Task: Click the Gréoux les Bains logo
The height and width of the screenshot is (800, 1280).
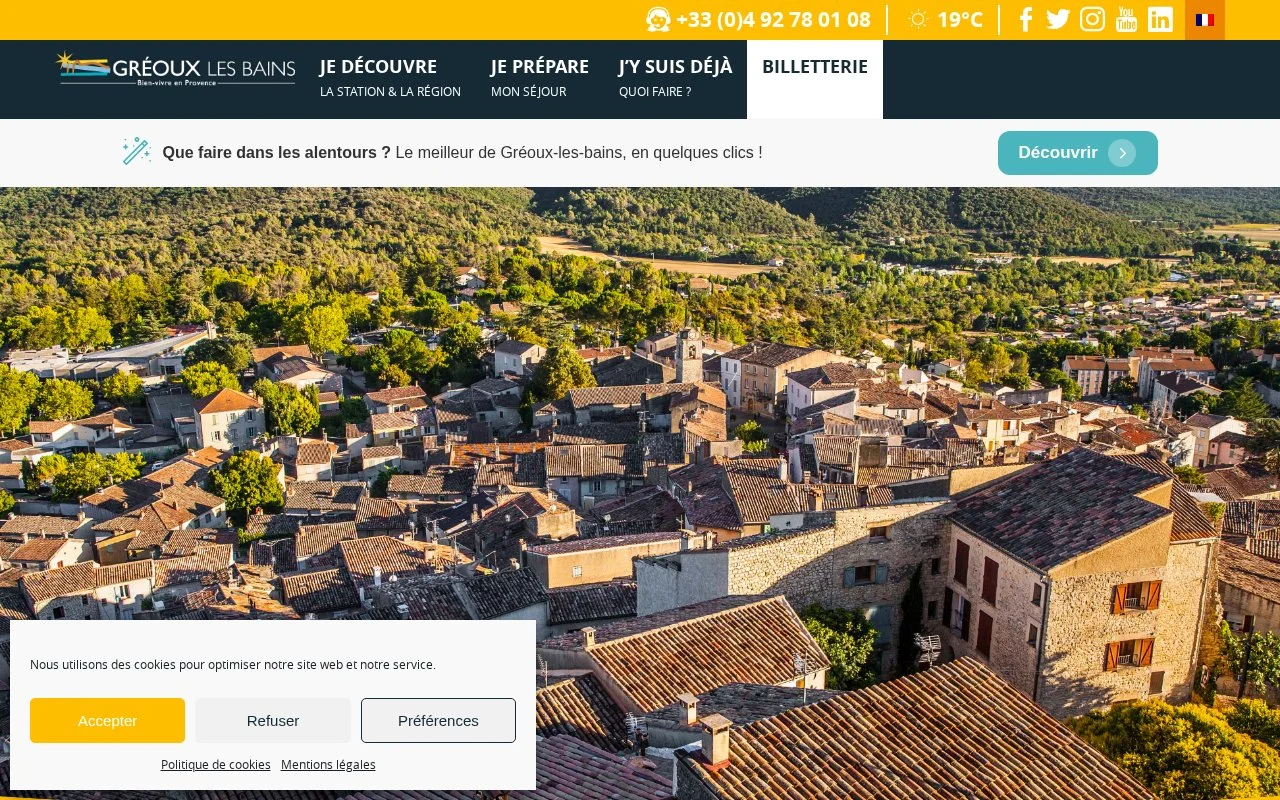Action: [x=176, y=69]
